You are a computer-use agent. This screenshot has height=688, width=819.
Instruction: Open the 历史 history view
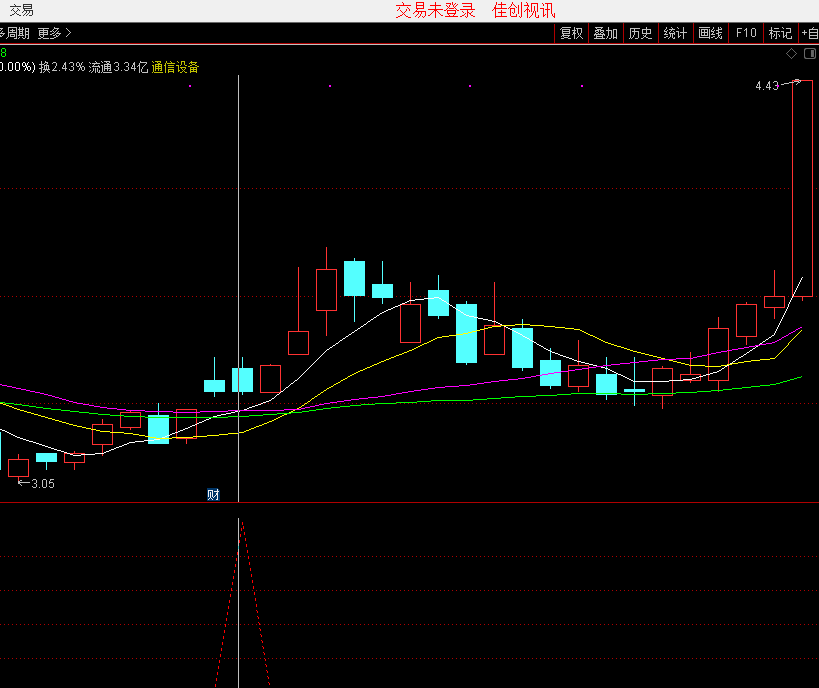pos(640,33)
